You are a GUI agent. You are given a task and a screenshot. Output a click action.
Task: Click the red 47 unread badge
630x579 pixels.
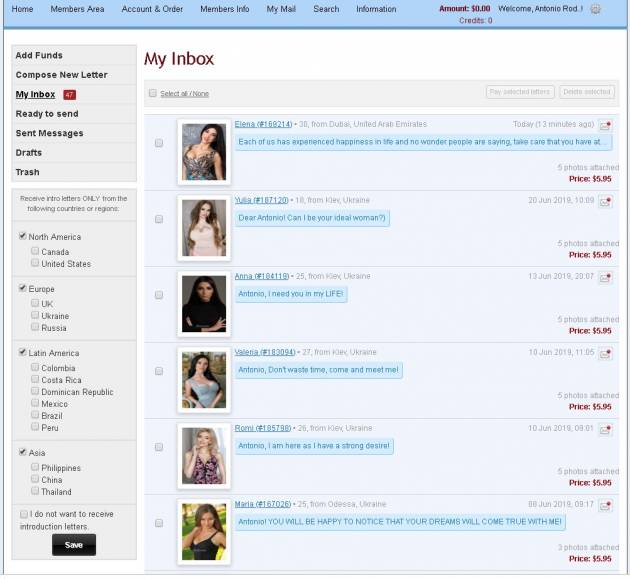coord(70,95)
